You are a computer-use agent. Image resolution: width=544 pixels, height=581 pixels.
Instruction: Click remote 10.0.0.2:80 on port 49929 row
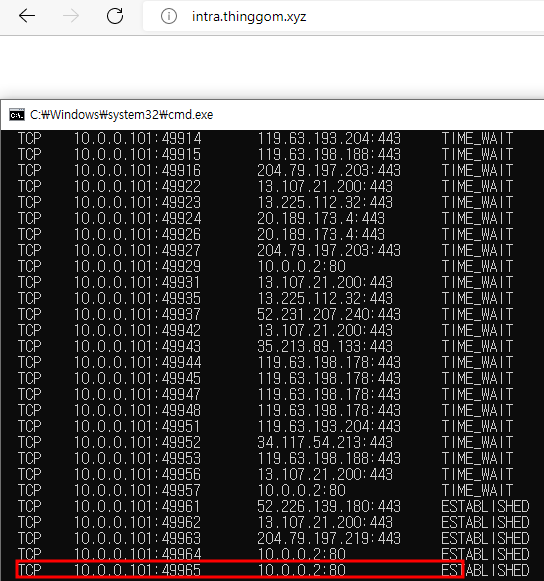pyautogui.click(x=301, y=266)
